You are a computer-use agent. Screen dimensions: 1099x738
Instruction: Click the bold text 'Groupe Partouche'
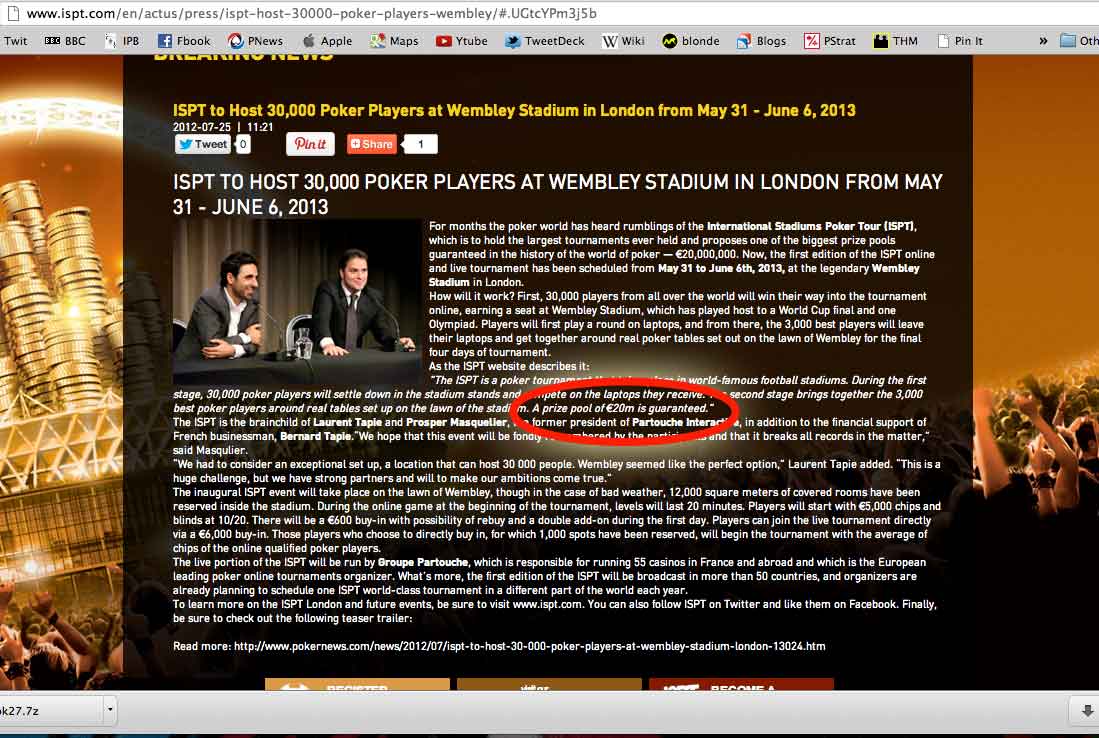tap(423, 562)
